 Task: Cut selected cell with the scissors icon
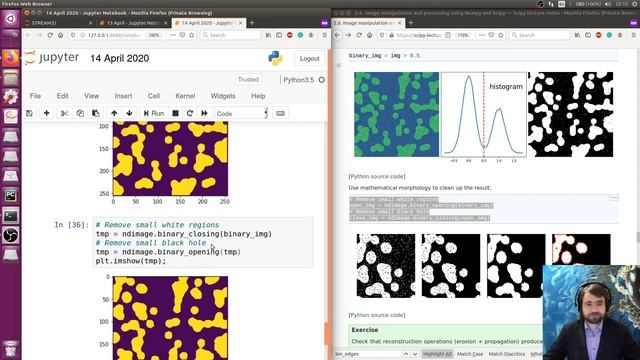(x=64, y=113)
